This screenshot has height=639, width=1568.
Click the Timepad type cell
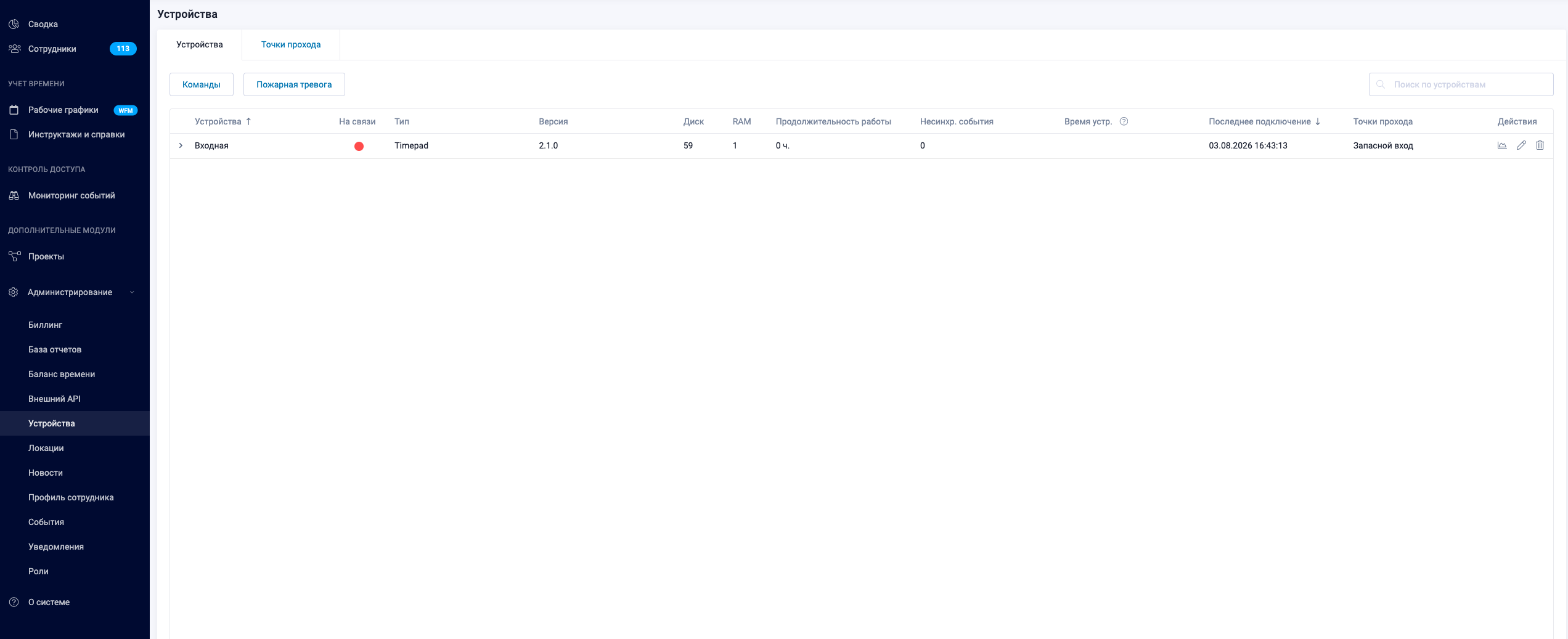coord(411,145)
